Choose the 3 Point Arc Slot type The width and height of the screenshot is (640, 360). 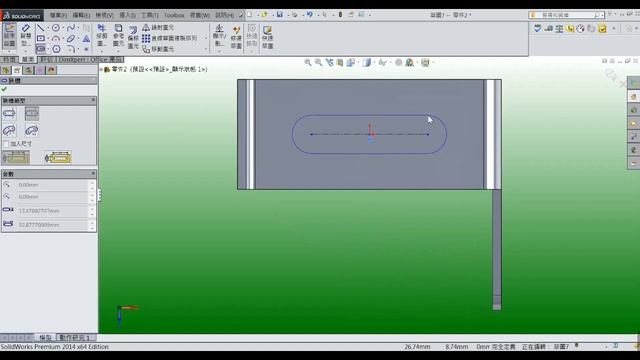9,131
